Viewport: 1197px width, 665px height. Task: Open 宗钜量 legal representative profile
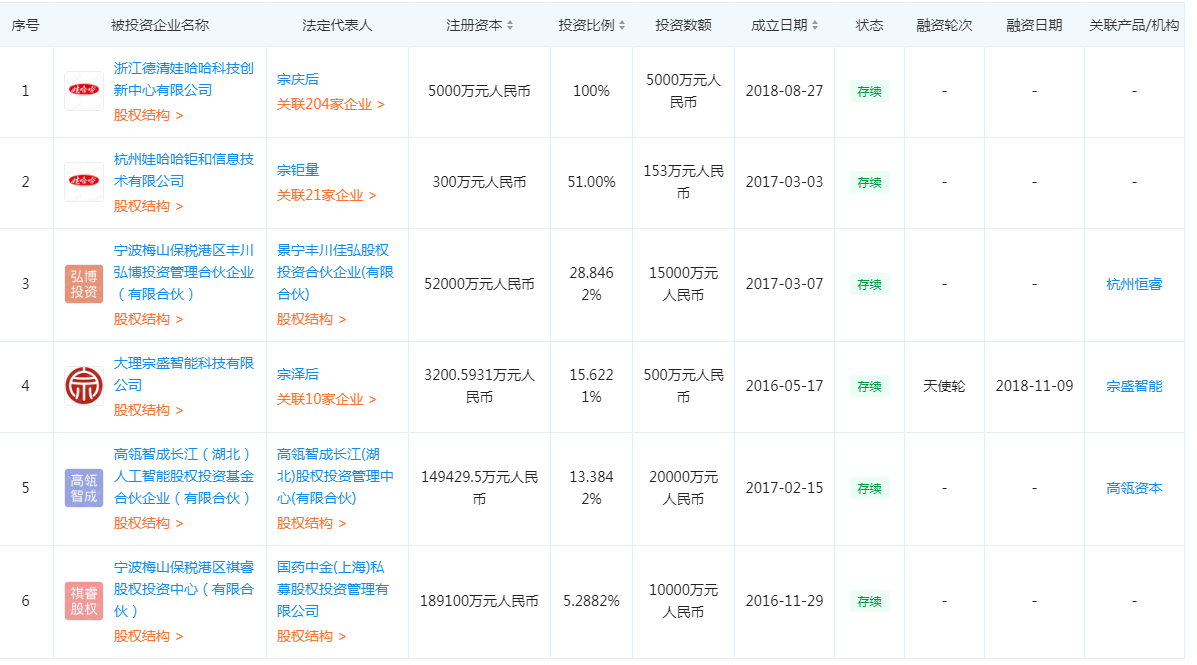[x=298, y=170]
